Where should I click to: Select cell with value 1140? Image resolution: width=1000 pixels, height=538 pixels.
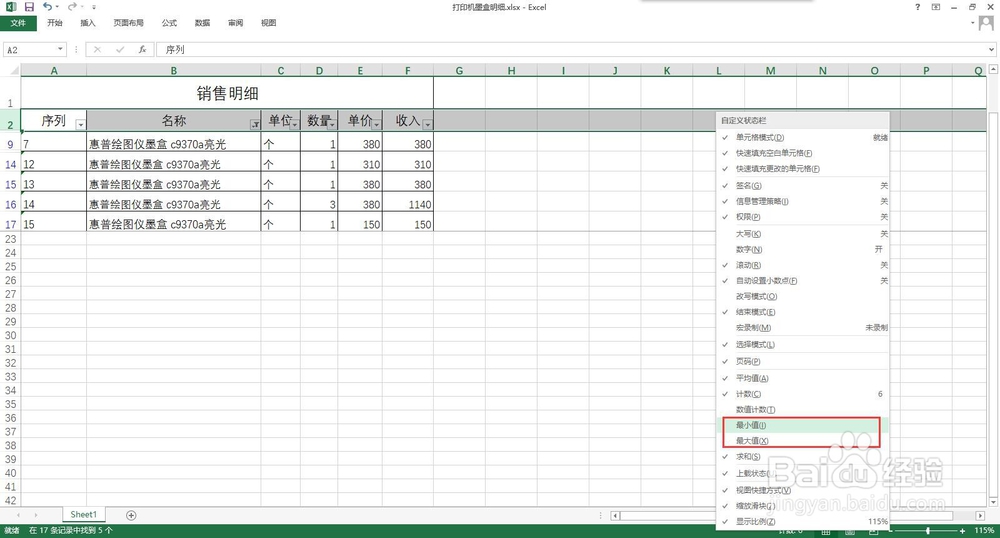408,204
